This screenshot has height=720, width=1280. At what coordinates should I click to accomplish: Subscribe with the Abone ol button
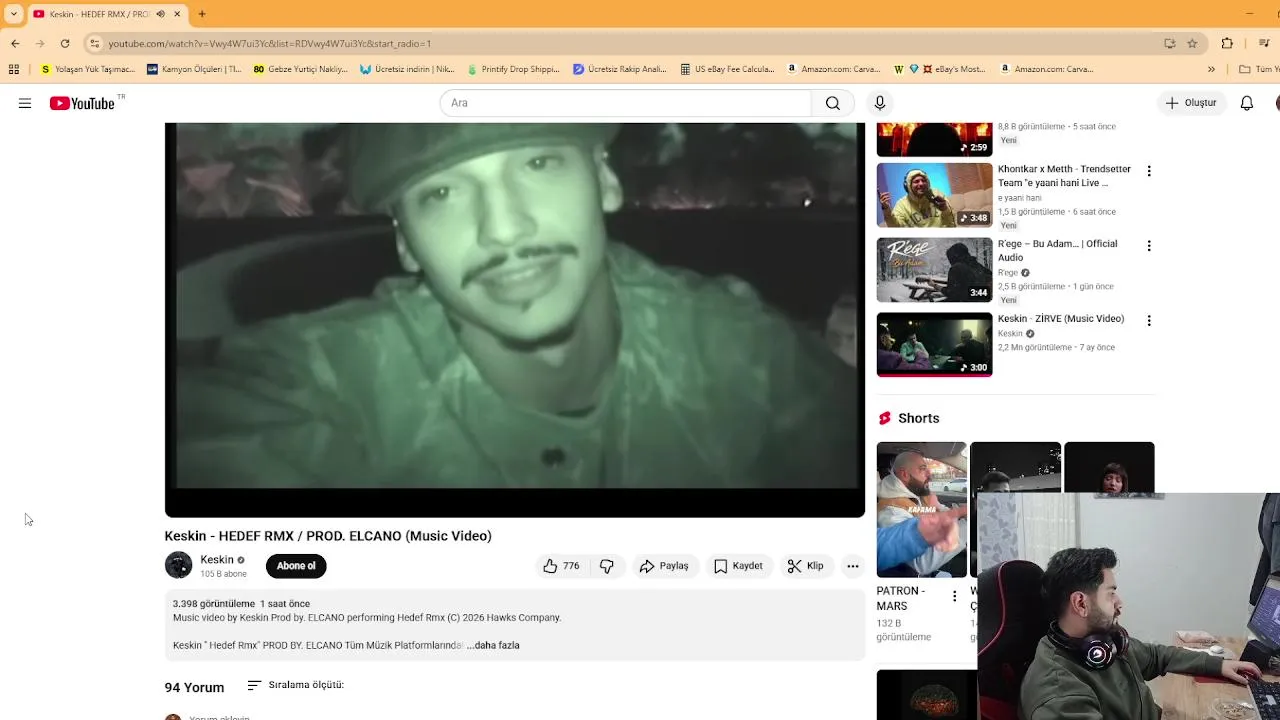click(296, 566)
